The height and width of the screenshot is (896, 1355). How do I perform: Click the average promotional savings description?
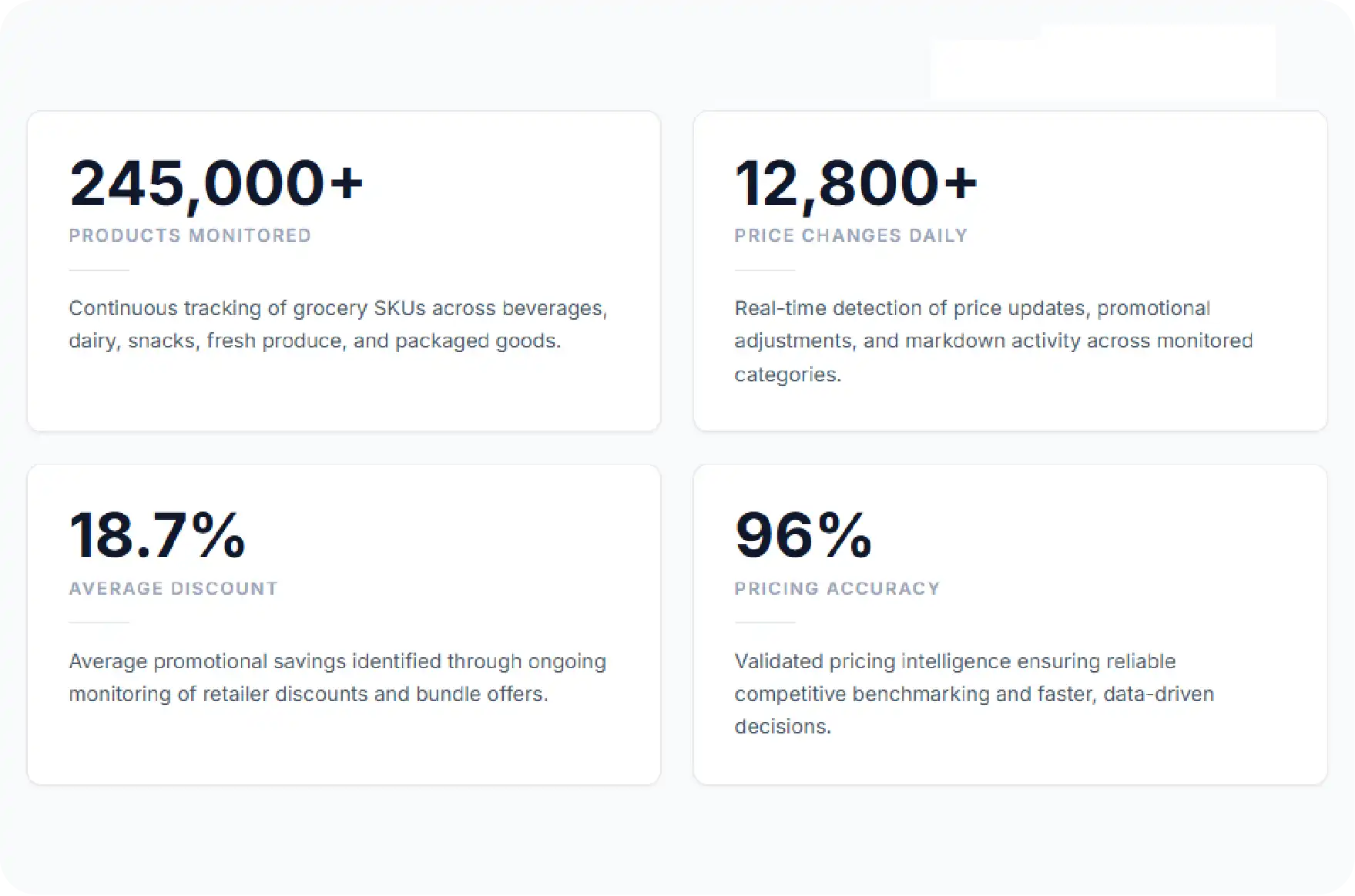(337, 678)
